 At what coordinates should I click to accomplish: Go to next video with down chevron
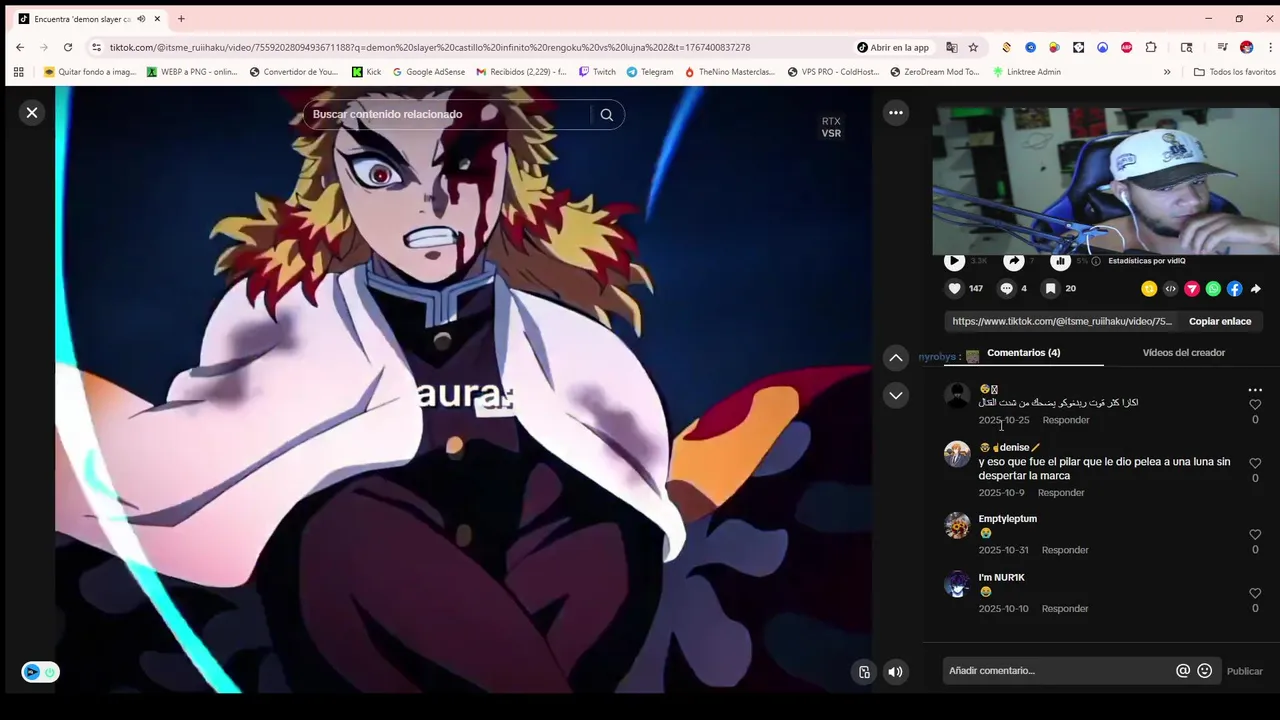click(896, 395)
